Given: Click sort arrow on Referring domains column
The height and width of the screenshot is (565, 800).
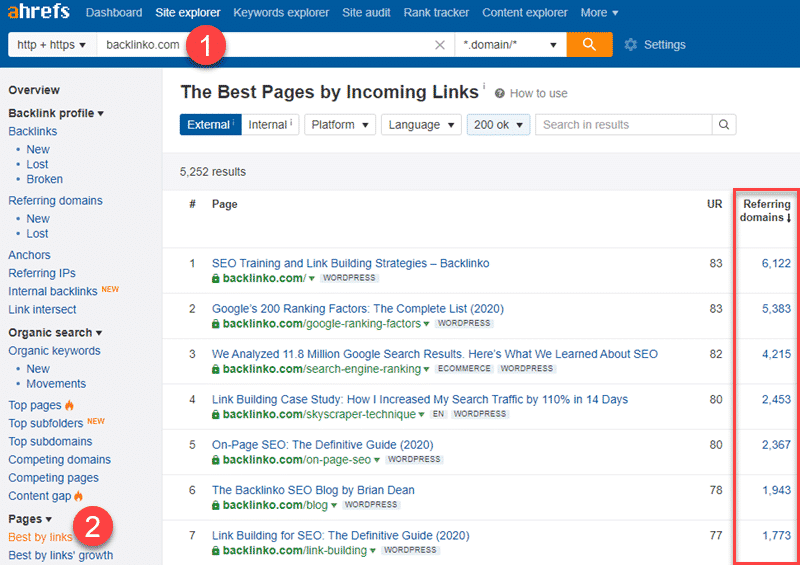Looking at the screenshot, I should [x=788, y=218].
